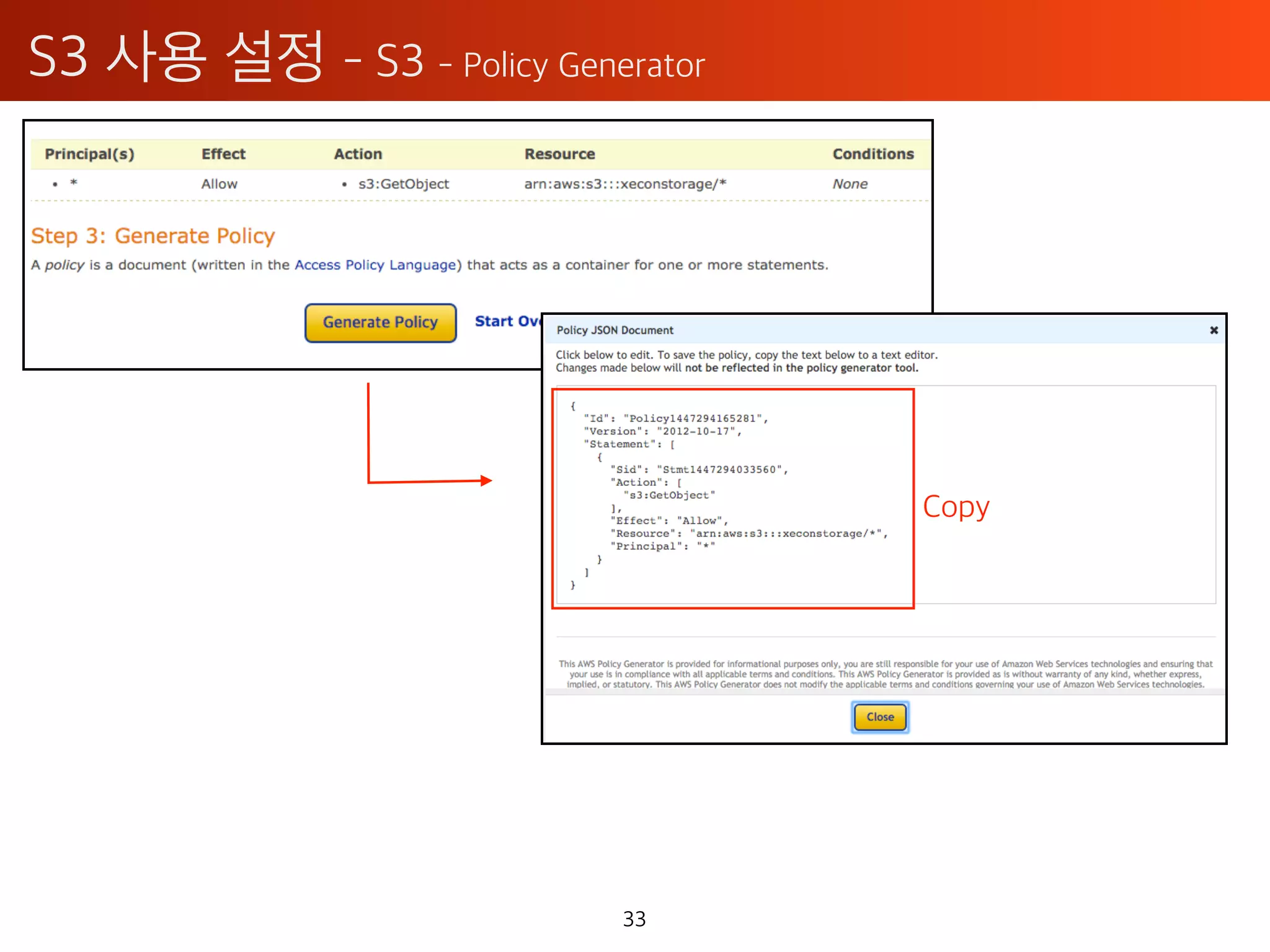Click the Action column header
Viewport: 1270px width, 952px height.
tap(358, 154)
